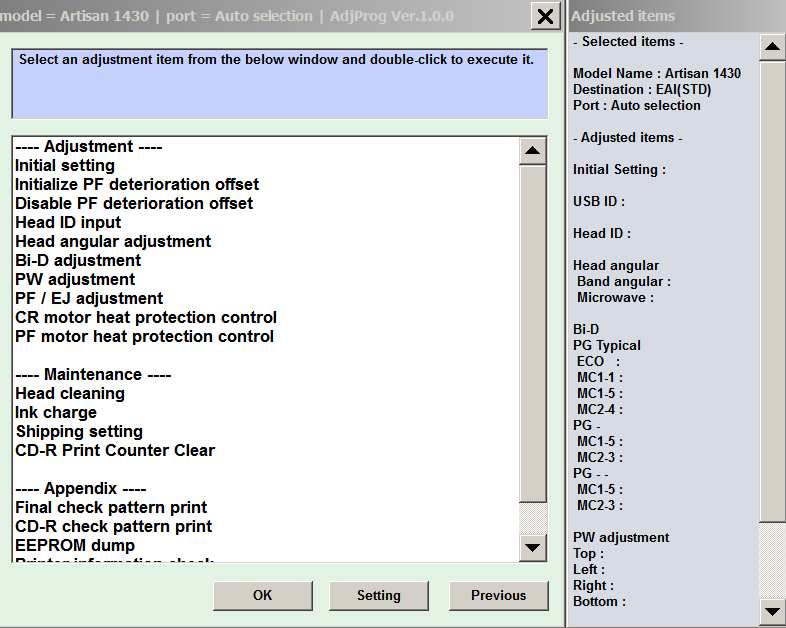Click adjustment list scroll down arrow

[532, 547]
